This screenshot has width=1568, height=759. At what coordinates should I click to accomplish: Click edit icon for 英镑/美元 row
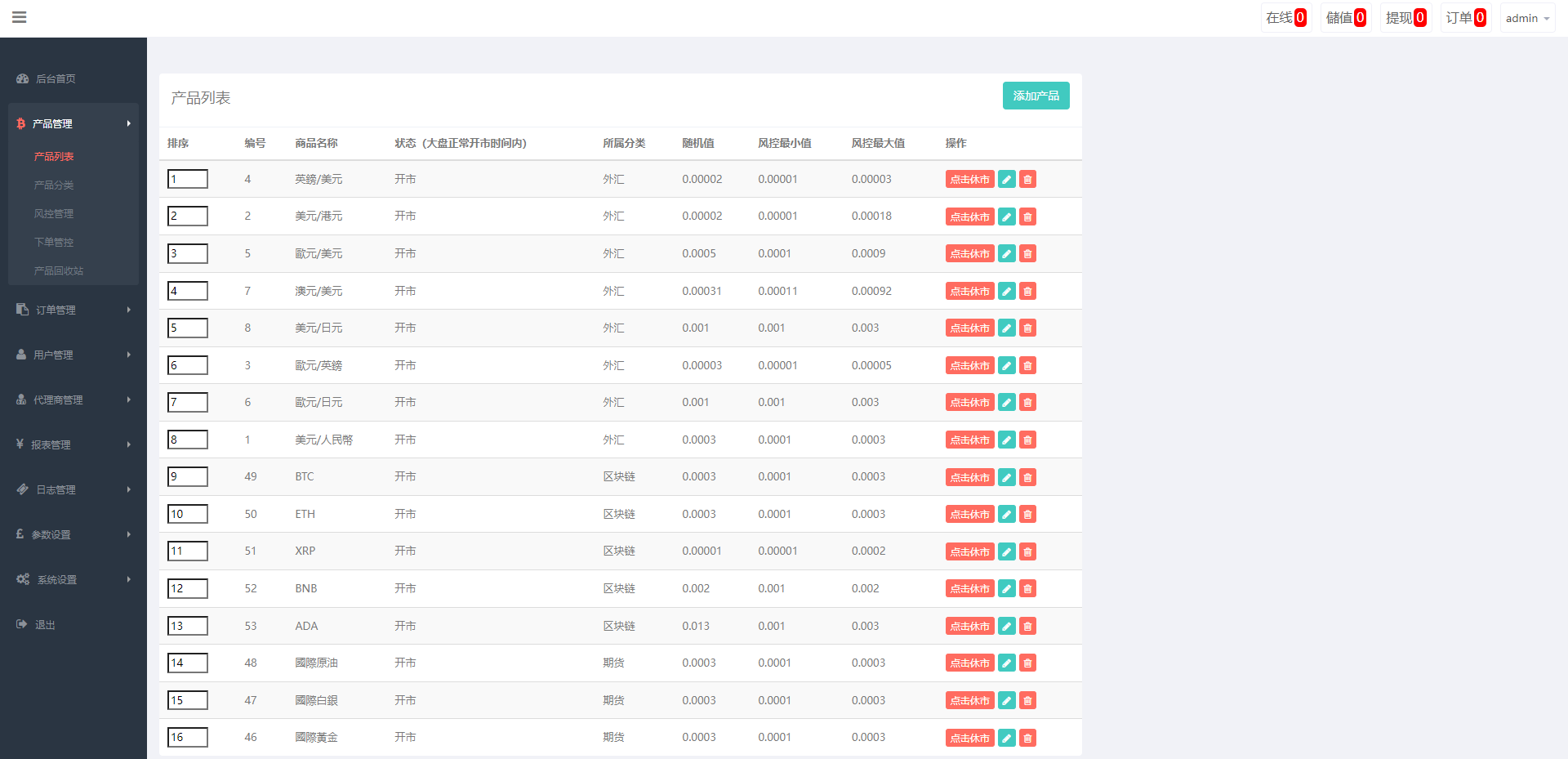[1007, 180]
